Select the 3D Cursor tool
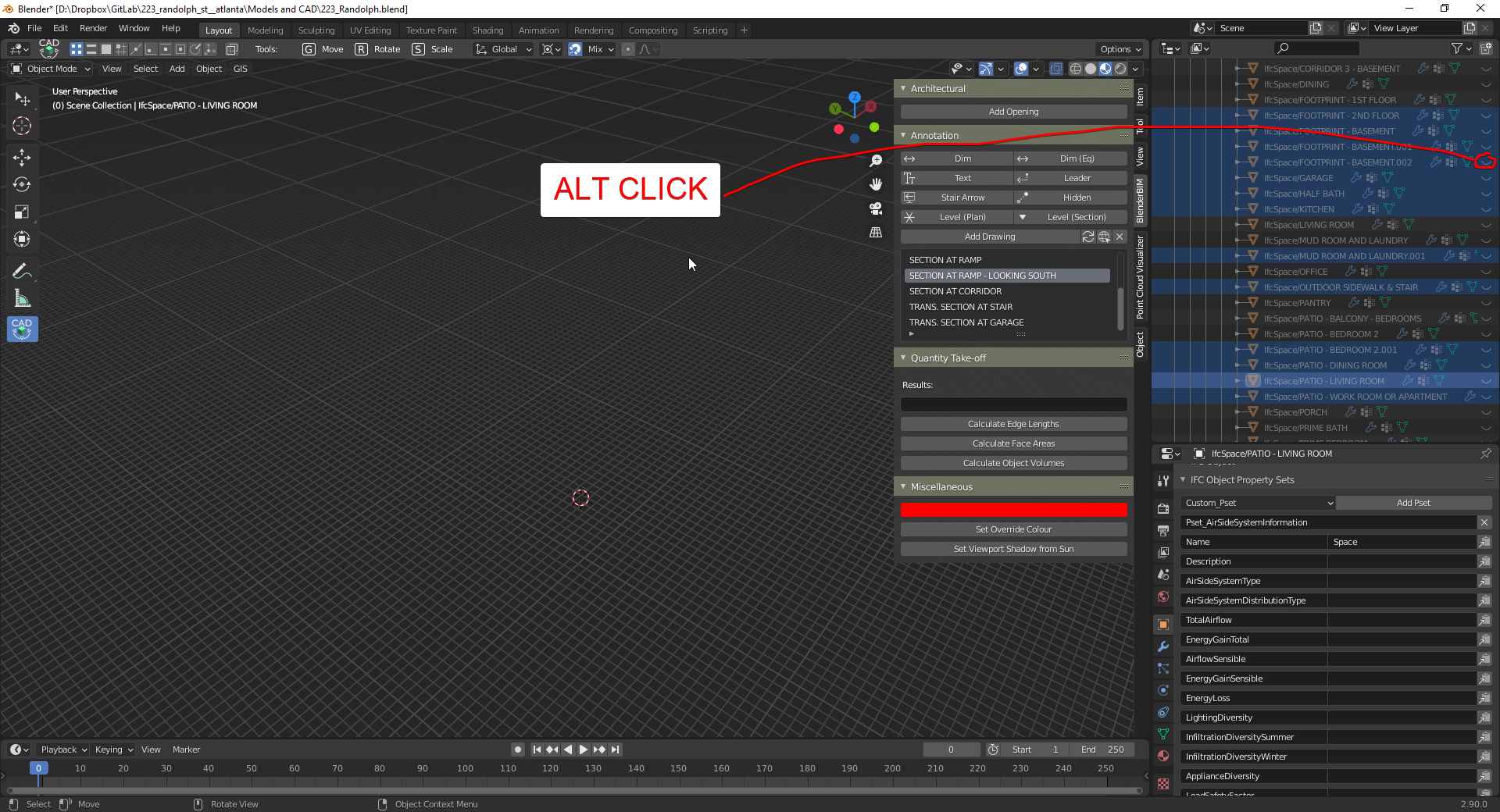Screen dimensions: 1500x812 pos(22,126)
